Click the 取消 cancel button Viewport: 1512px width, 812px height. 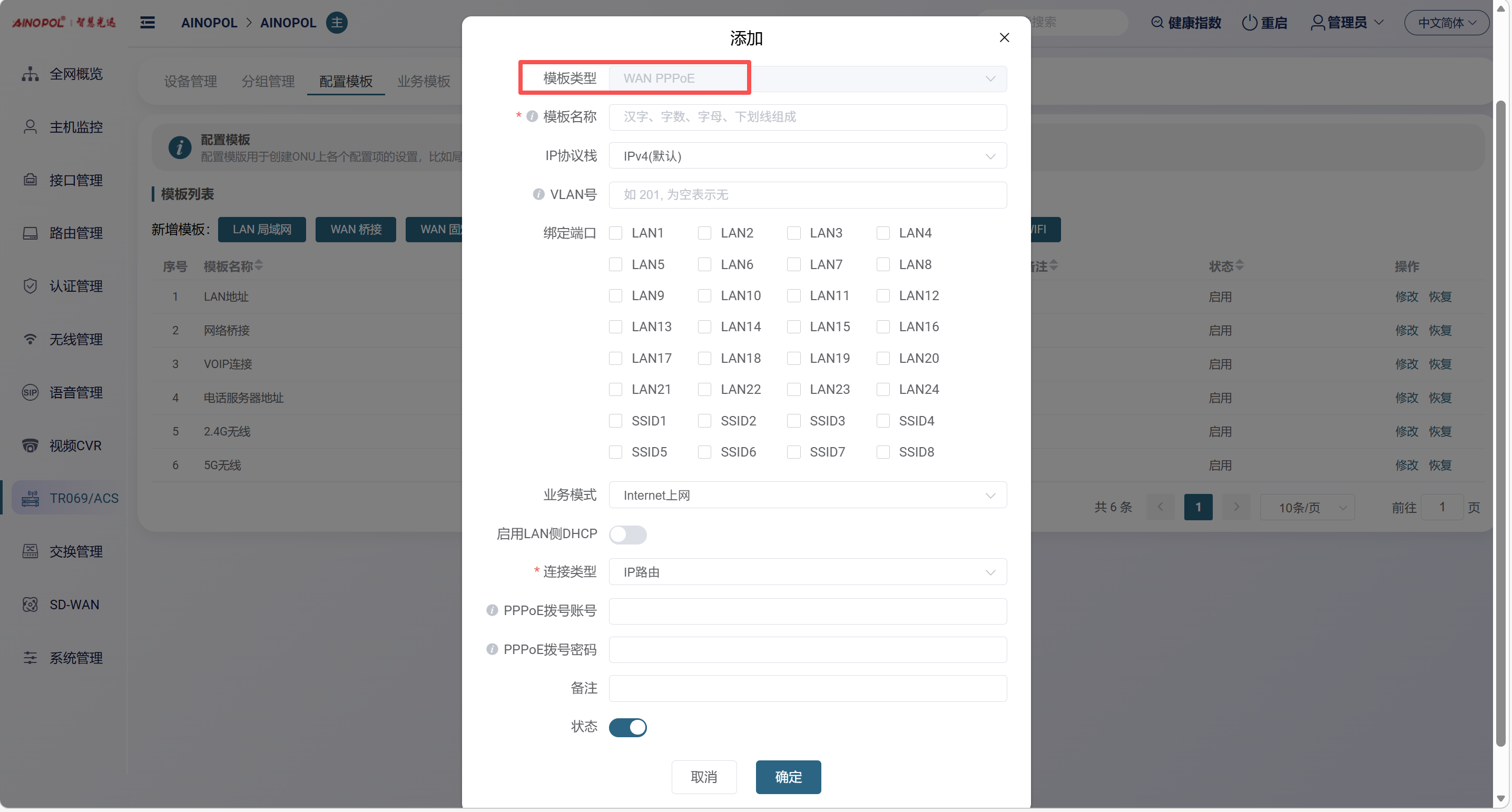coord(703,777)
